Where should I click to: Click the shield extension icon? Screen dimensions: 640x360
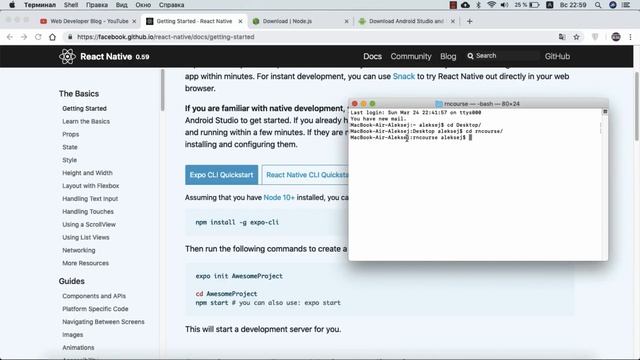(x=595, y=37)
